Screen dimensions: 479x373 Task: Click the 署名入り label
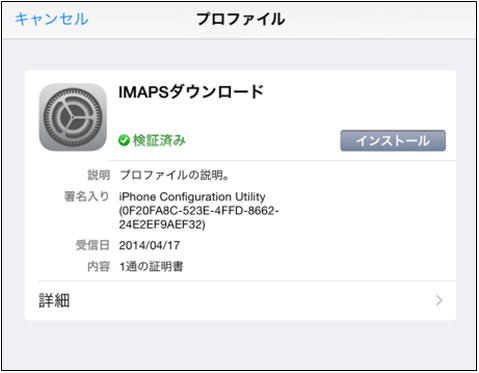click(87, 196)
